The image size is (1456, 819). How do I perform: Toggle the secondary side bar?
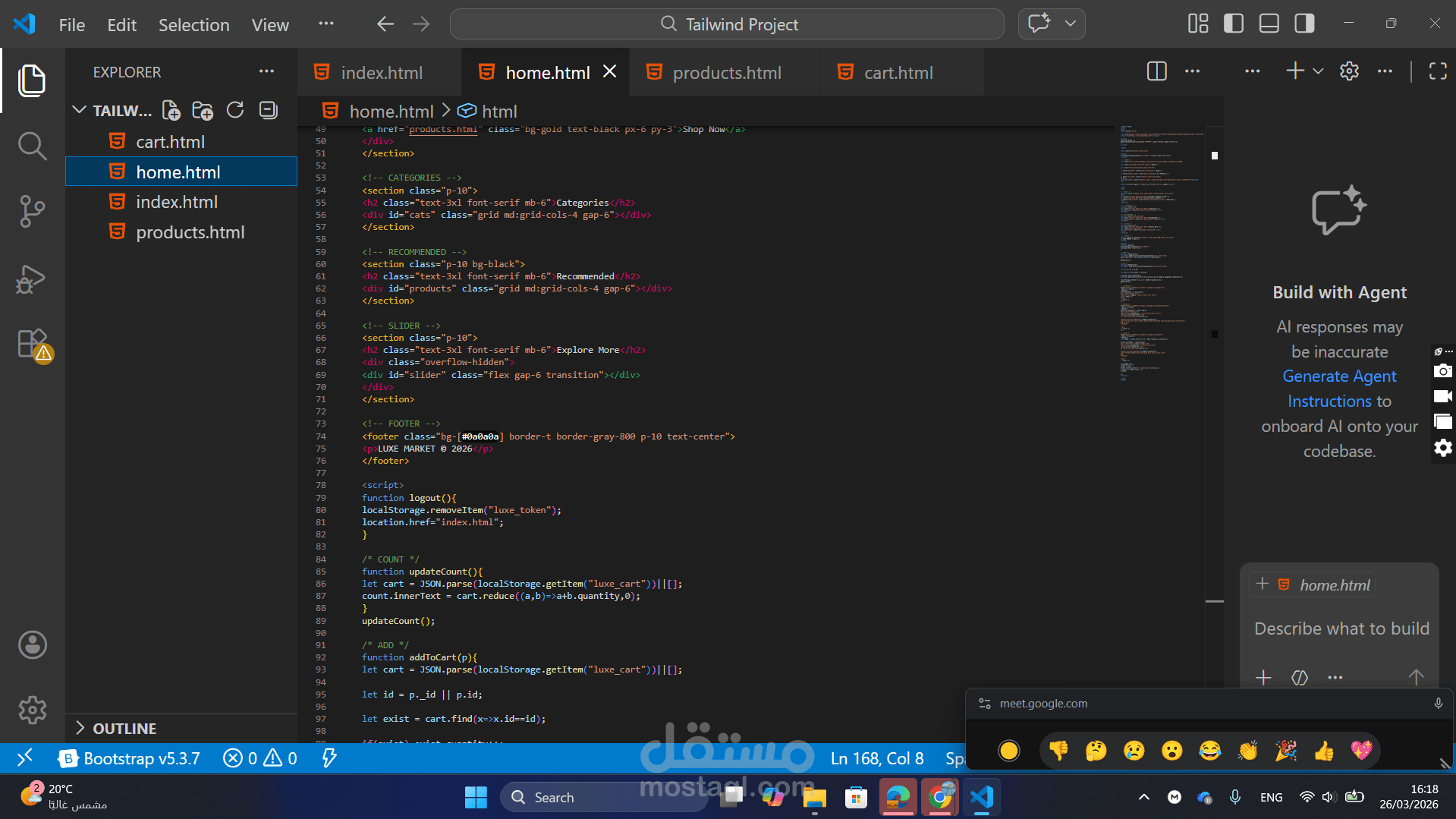click(1305, 24)
